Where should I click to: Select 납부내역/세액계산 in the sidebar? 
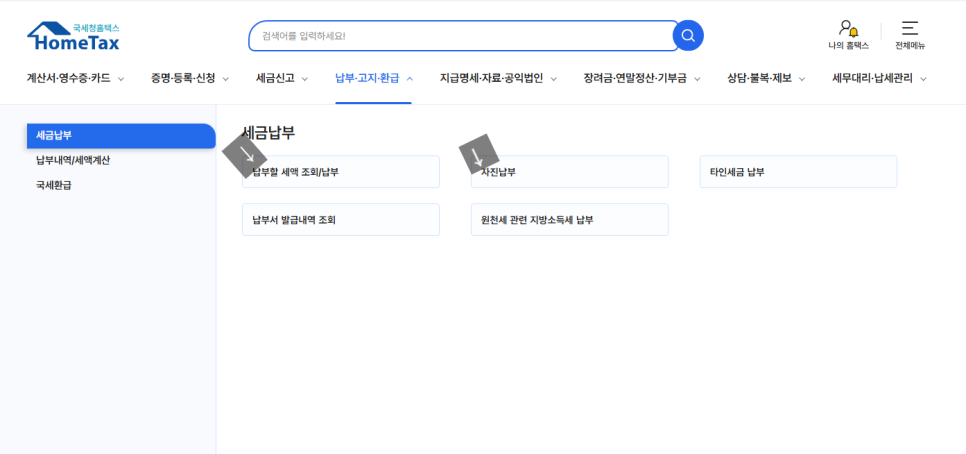pos(73,160)
